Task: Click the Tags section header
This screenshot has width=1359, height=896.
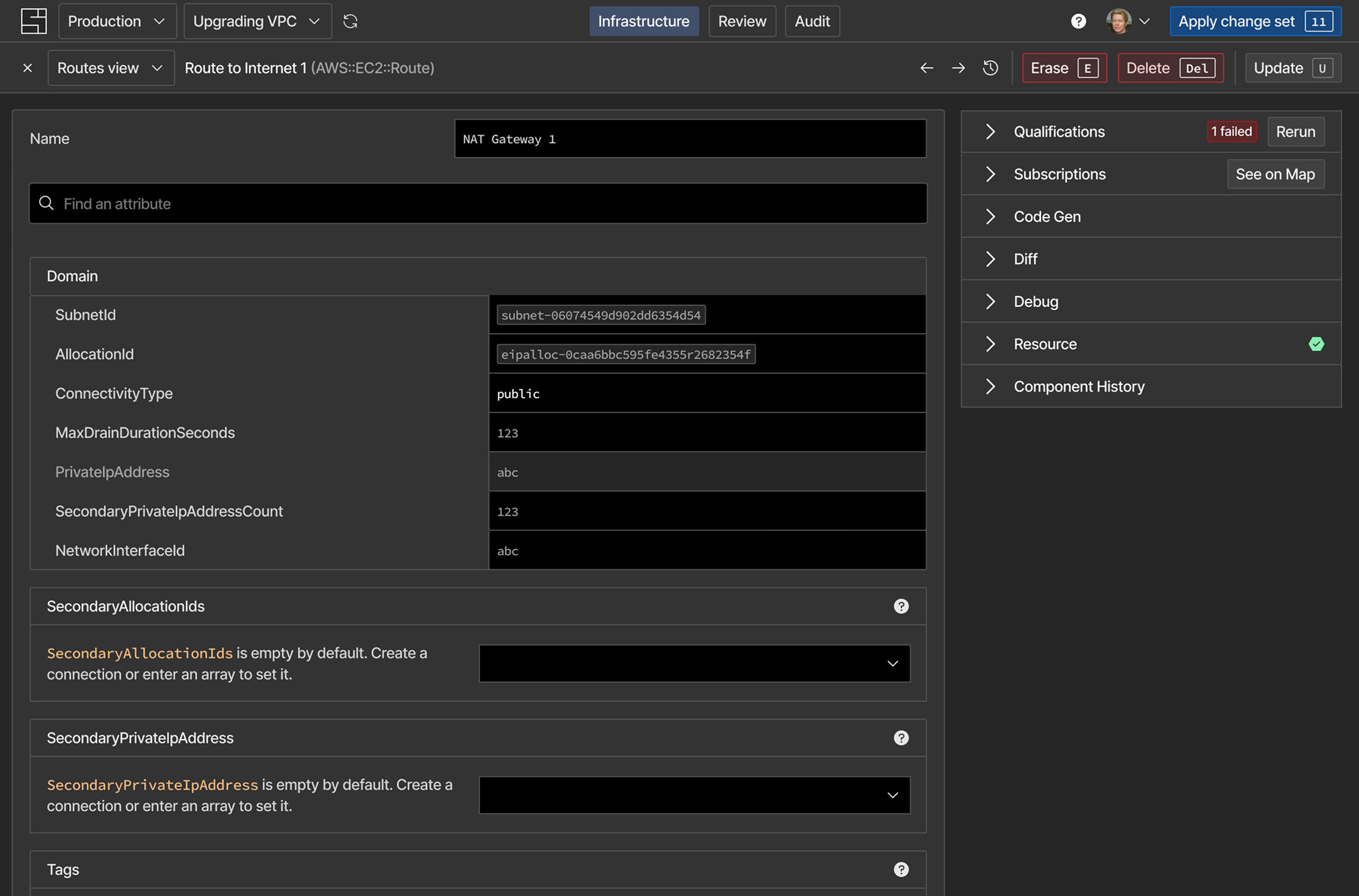Action: (478, 870)
